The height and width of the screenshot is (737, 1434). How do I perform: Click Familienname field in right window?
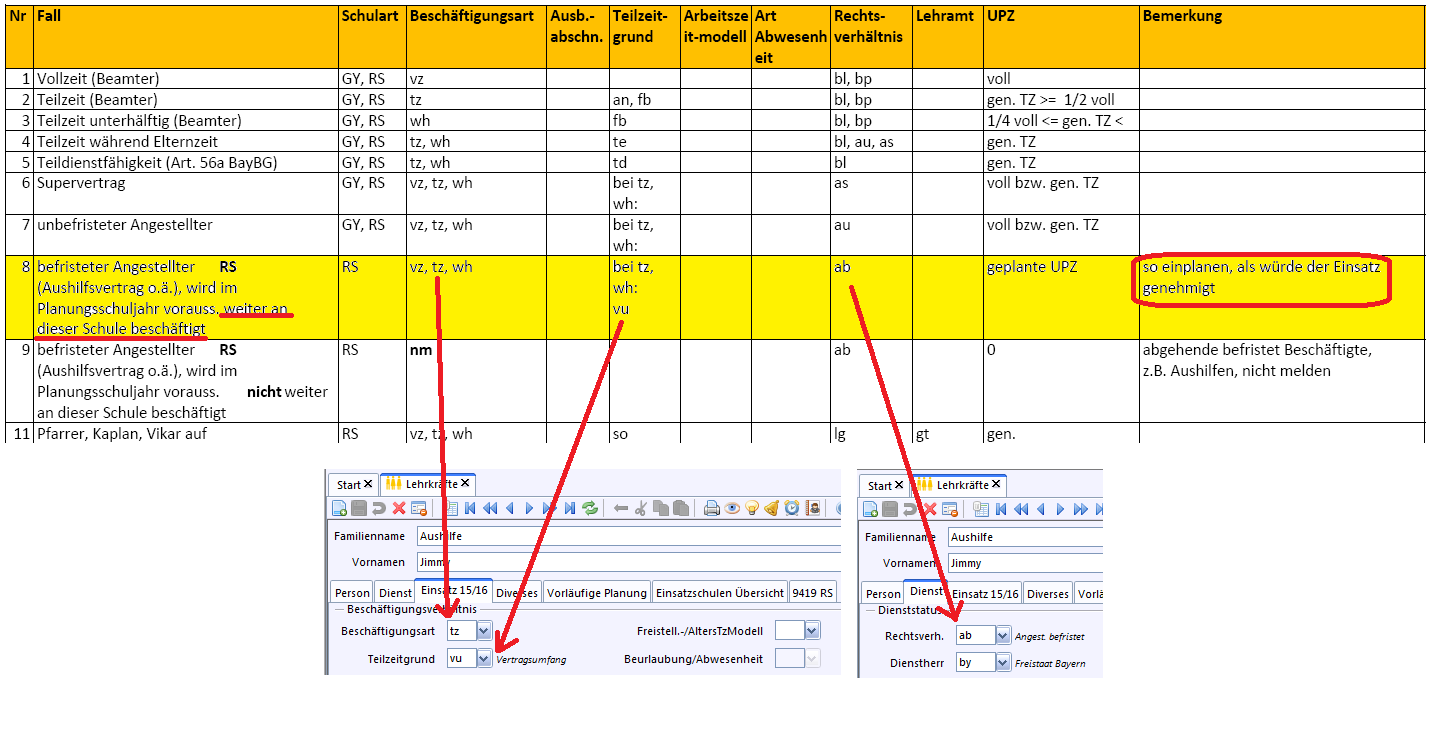coord(1025,537)
